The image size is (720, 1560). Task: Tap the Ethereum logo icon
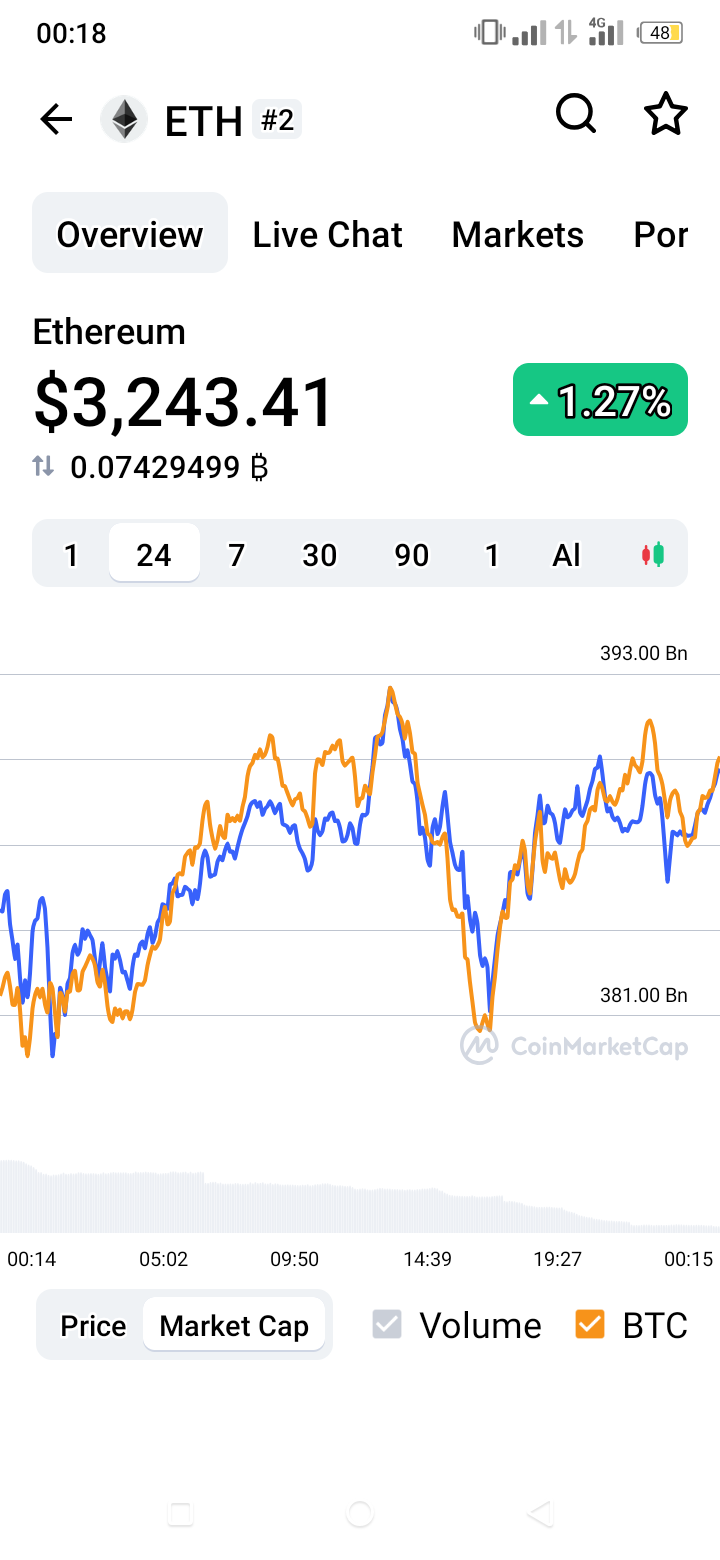pyautogui.click(x=124, y=120)
